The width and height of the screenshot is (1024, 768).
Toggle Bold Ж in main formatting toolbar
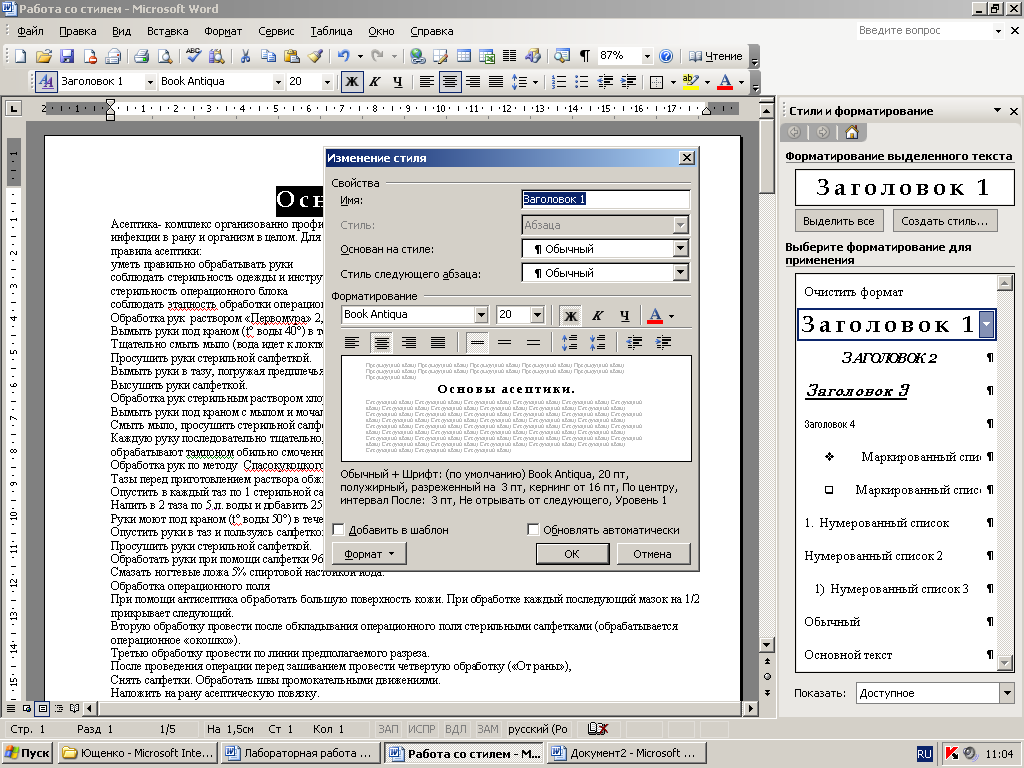[352, 82]
